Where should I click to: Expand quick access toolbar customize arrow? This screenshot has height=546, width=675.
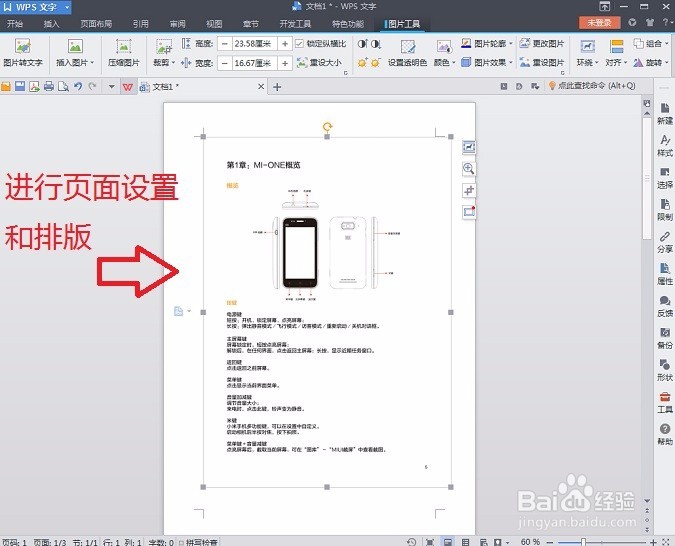[111, 87]
